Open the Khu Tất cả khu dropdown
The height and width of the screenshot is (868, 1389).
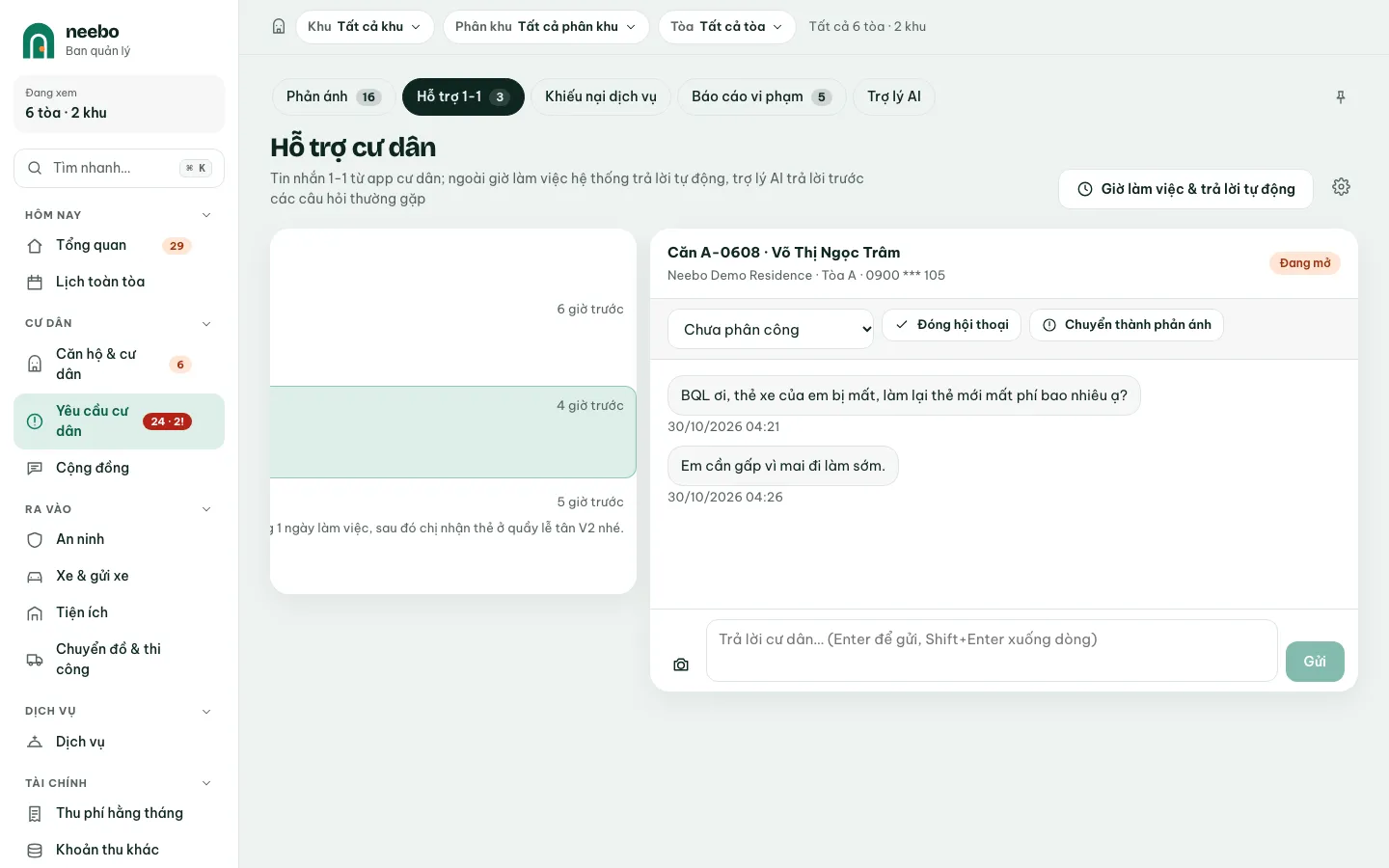(365, 27)
